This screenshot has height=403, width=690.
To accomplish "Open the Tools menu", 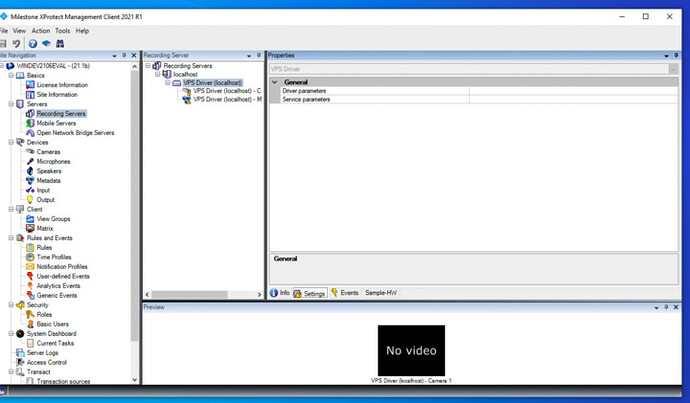I will tap(62, 31).
